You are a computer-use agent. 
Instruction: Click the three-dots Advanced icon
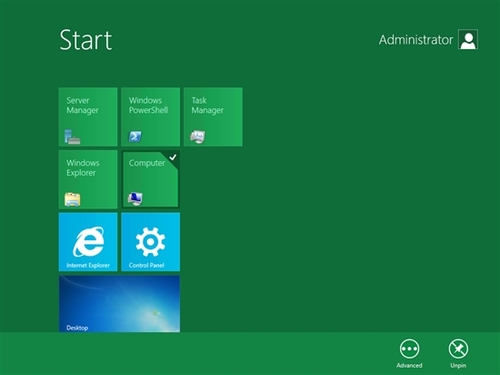(x=409, y=349)
